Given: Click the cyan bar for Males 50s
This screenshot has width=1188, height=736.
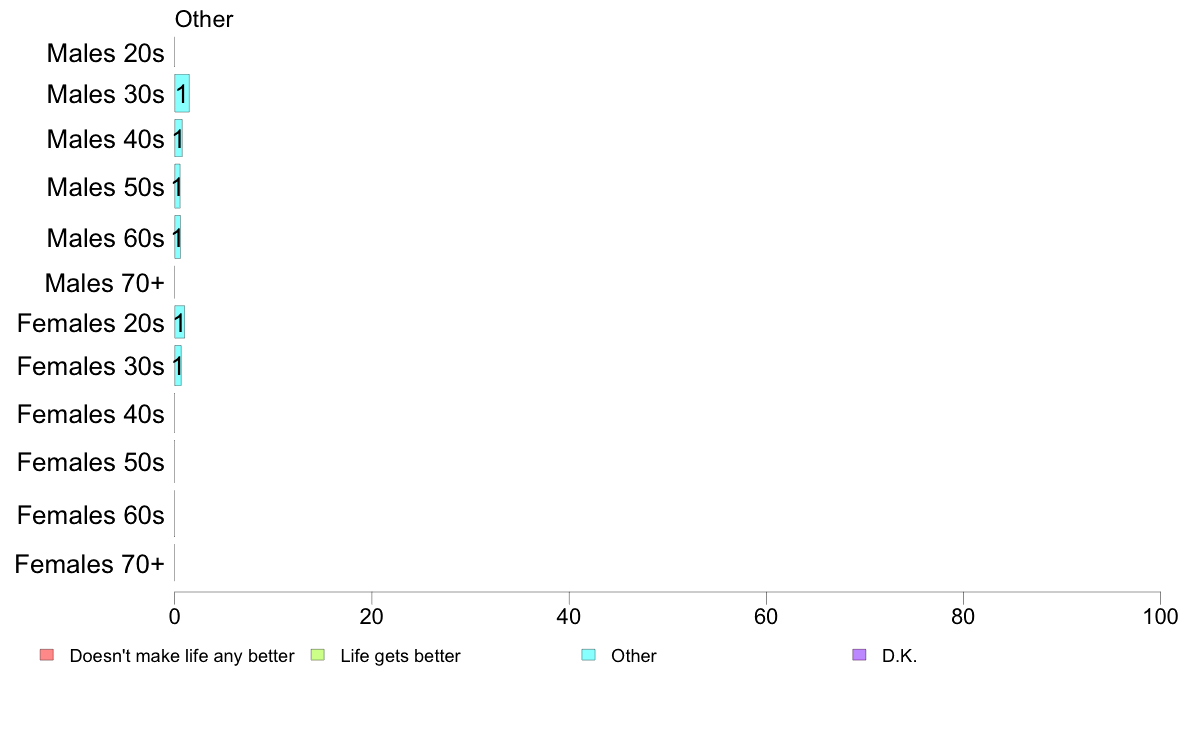Looking at the screenshot, I should pyautogui.click(x=177, y=186).
